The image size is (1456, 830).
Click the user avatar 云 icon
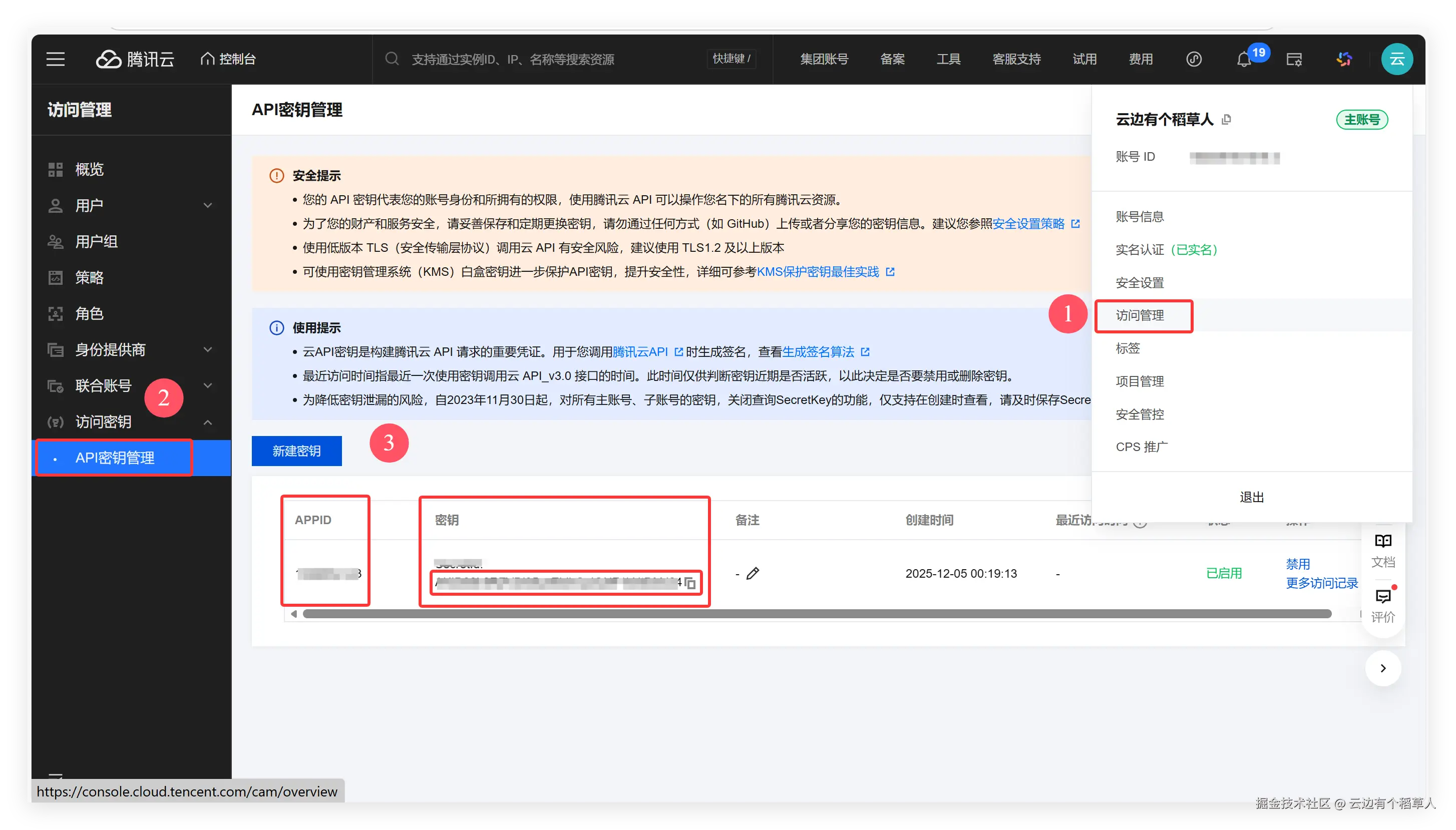(1397, 59)
